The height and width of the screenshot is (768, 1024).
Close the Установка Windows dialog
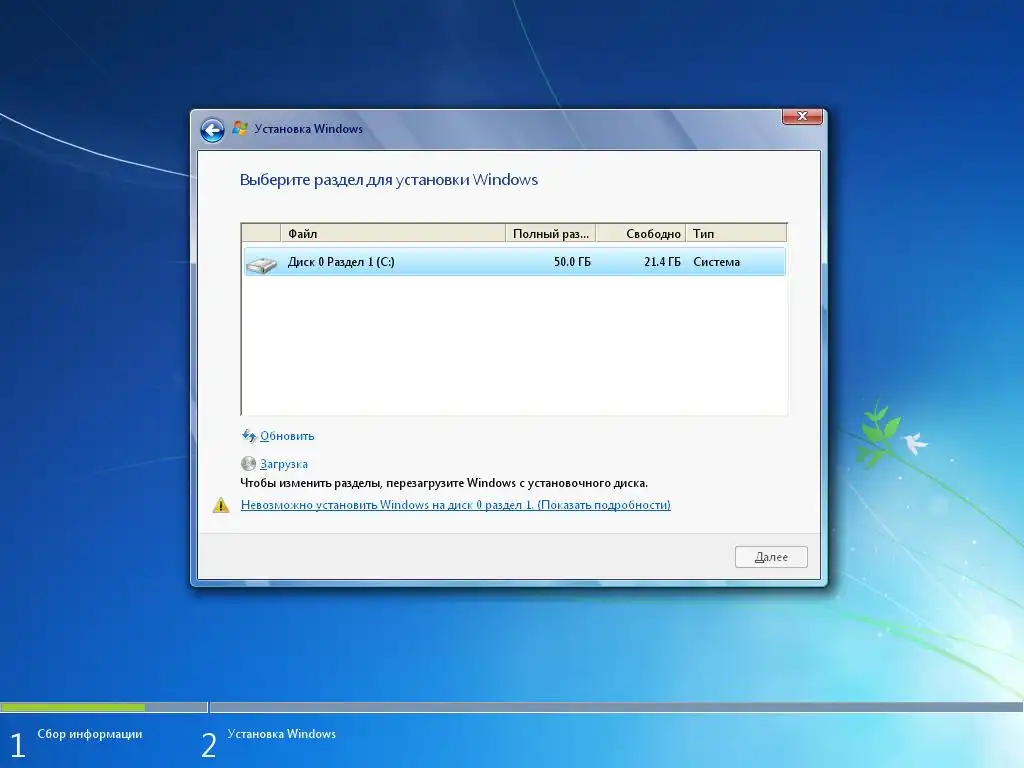[x=802, y=116]
